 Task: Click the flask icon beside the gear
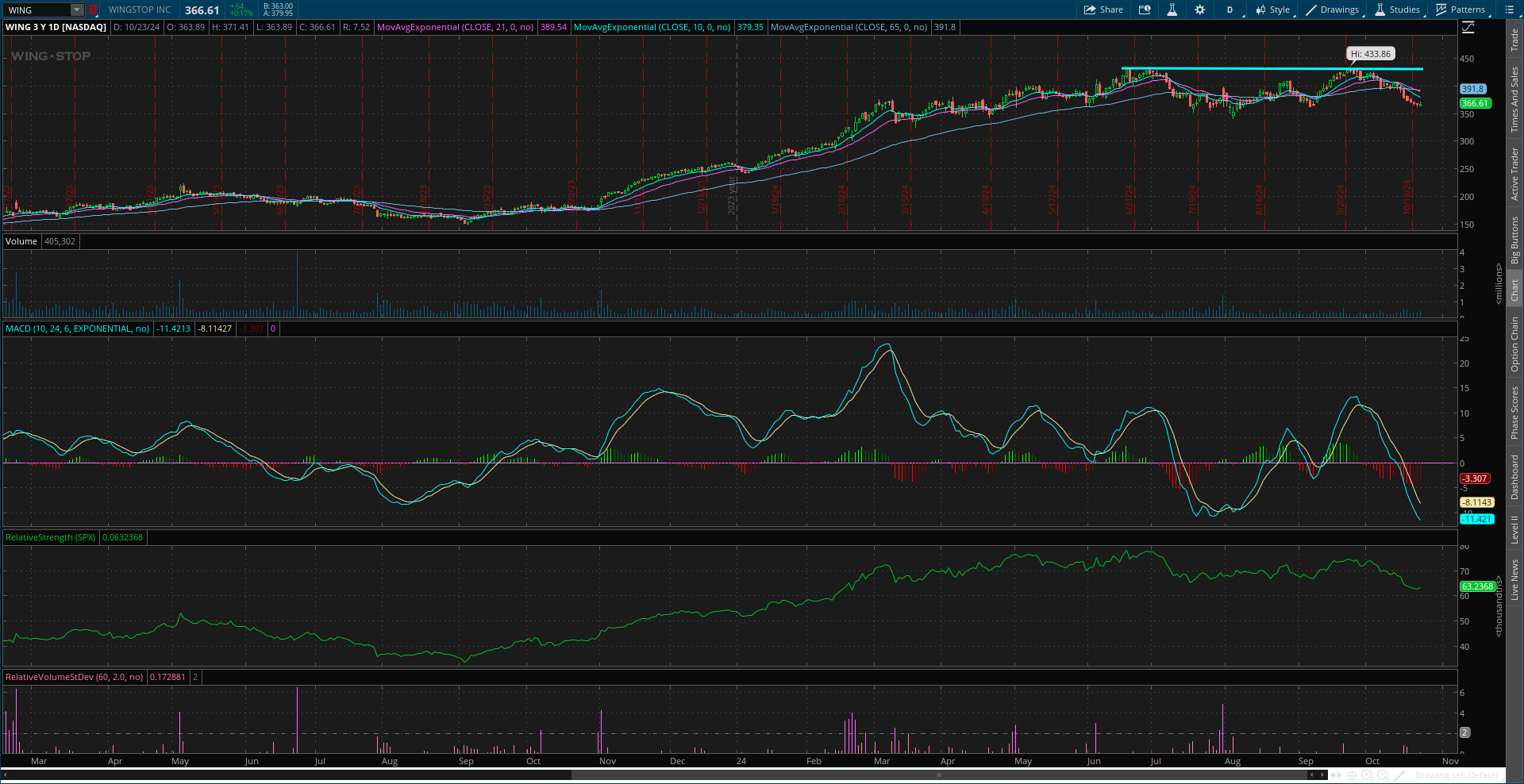[1172, 10]
